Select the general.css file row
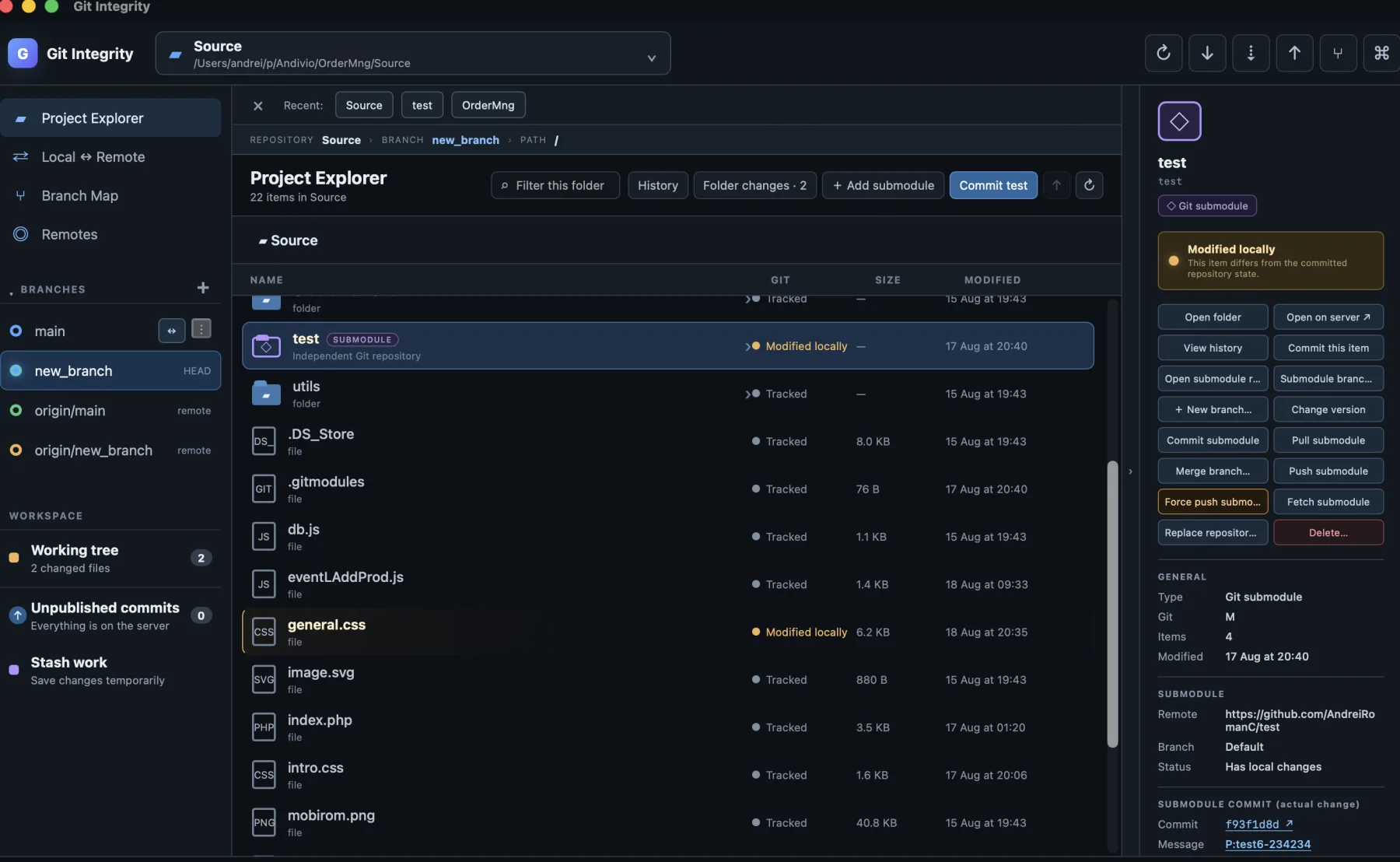Image resolution: width=1400 pixels, height=862 pixels. (x=667, y=632)
